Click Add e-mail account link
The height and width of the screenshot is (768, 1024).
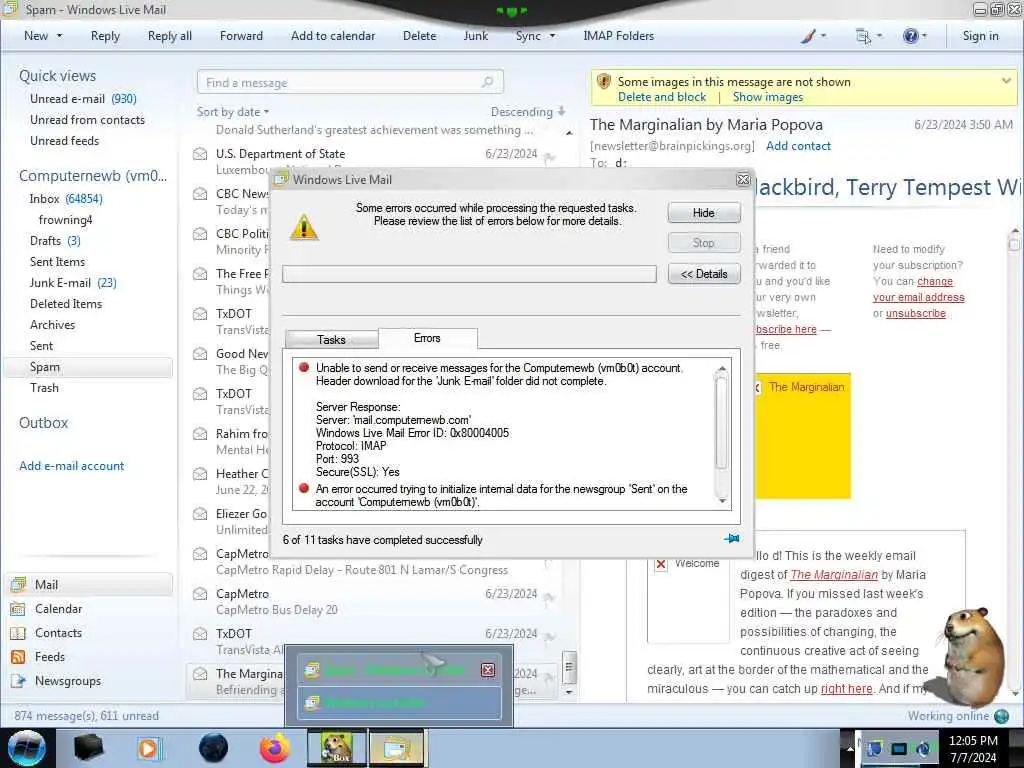[71, 466]
